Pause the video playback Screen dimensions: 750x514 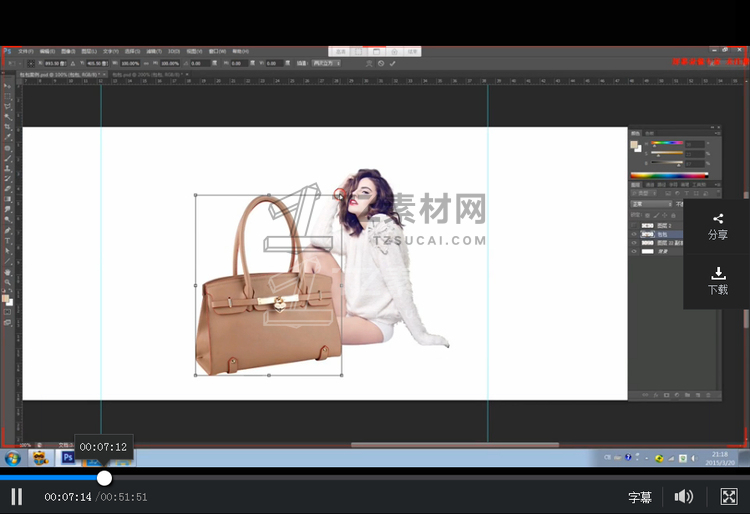pyautogui.click(x=17, y=497)
